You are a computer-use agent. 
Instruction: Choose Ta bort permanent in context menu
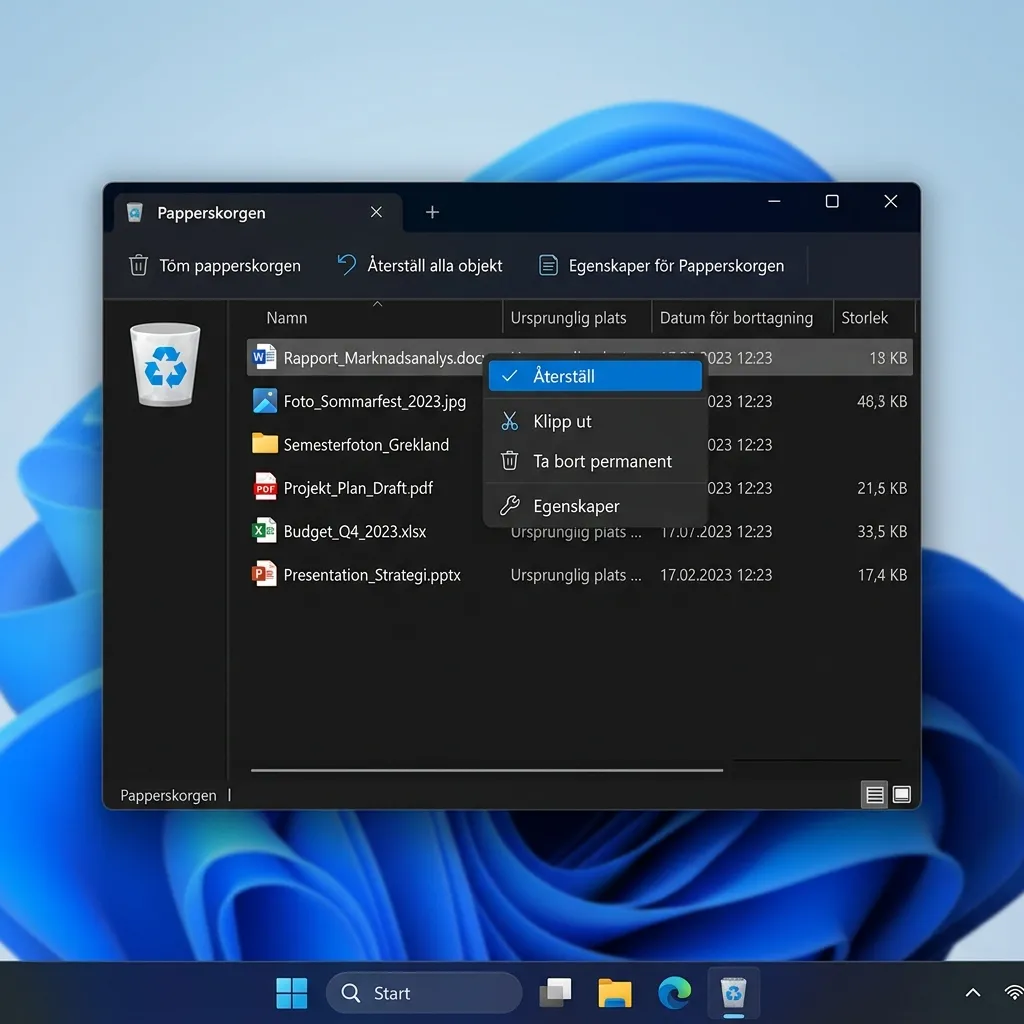[595, 461]
